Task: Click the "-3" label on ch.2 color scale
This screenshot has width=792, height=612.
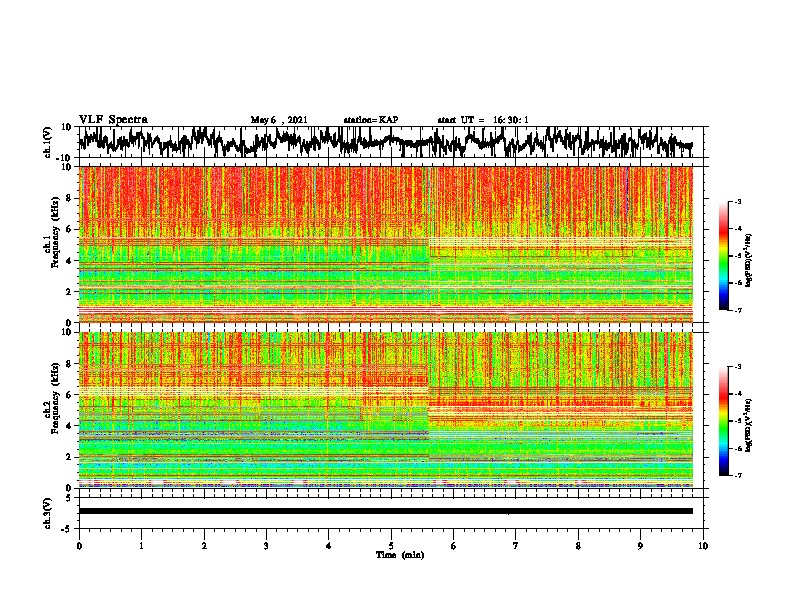Action: 738,367
